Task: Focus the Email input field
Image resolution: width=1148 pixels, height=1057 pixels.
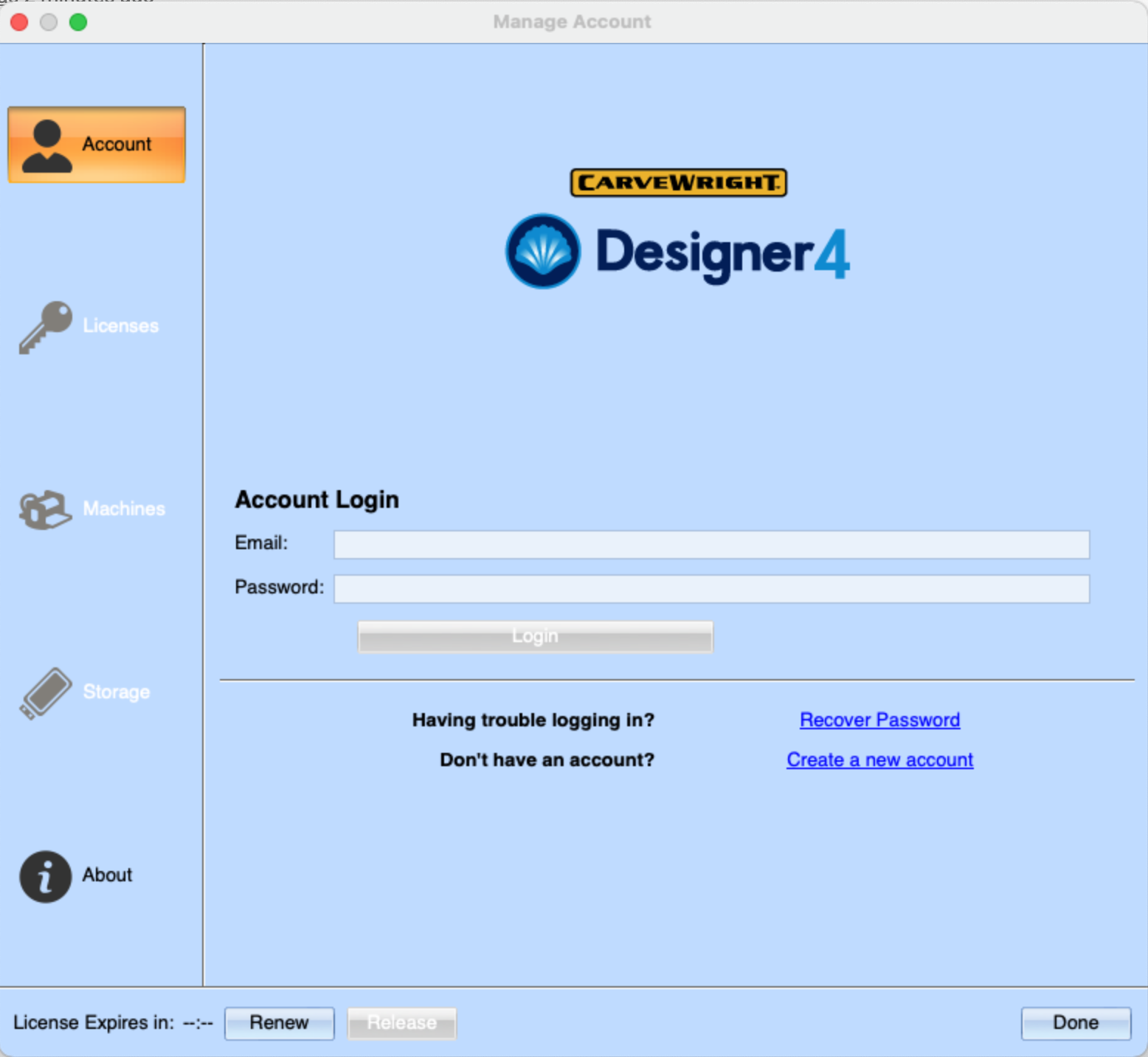Action: (x=711, y=545)
